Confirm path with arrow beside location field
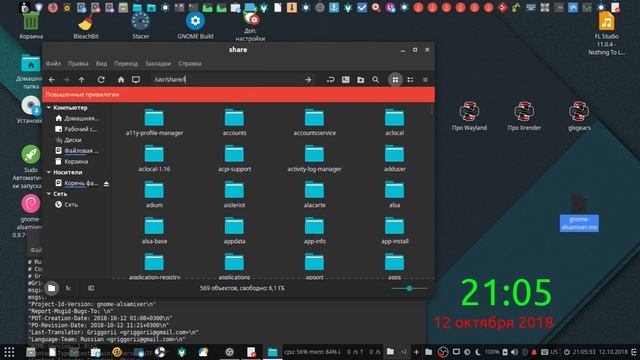 pos(308,80)
